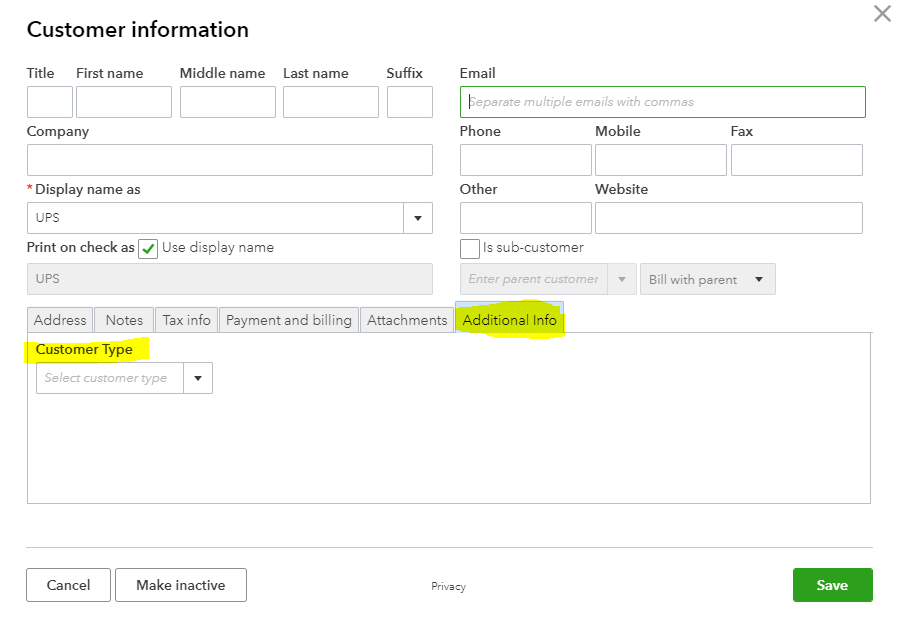Open the Attachments tab
The image size is (898, 621).
click(x=407, y=320)
